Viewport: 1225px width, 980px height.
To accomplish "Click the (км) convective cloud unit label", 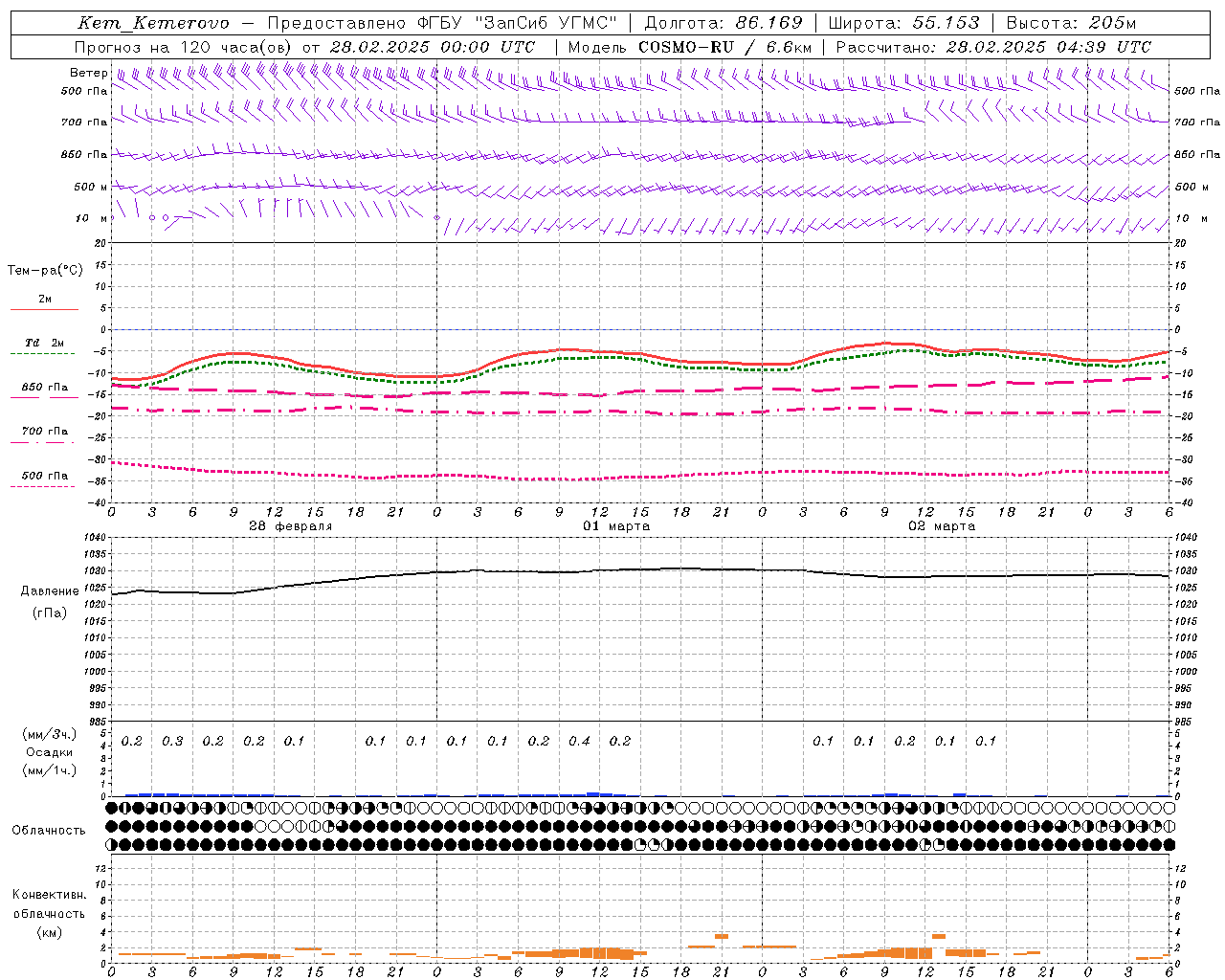I will (x=49, y=932).
